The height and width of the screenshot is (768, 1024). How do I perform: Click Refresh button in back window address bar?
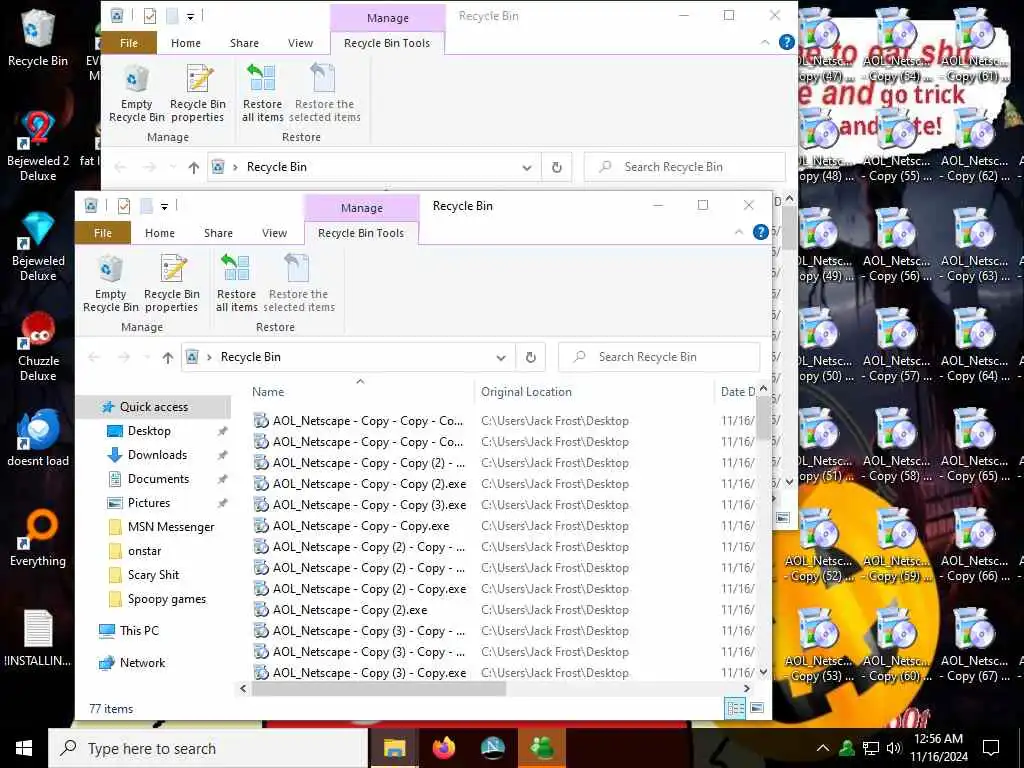click(557, 167)
